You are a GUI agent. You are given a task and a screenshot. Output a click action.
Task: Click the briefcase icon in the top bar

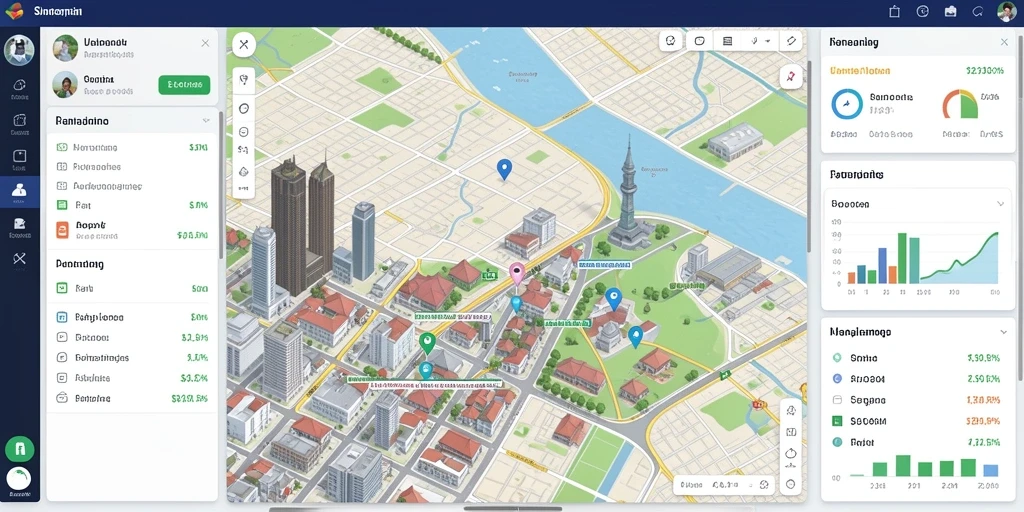(950, 11)
